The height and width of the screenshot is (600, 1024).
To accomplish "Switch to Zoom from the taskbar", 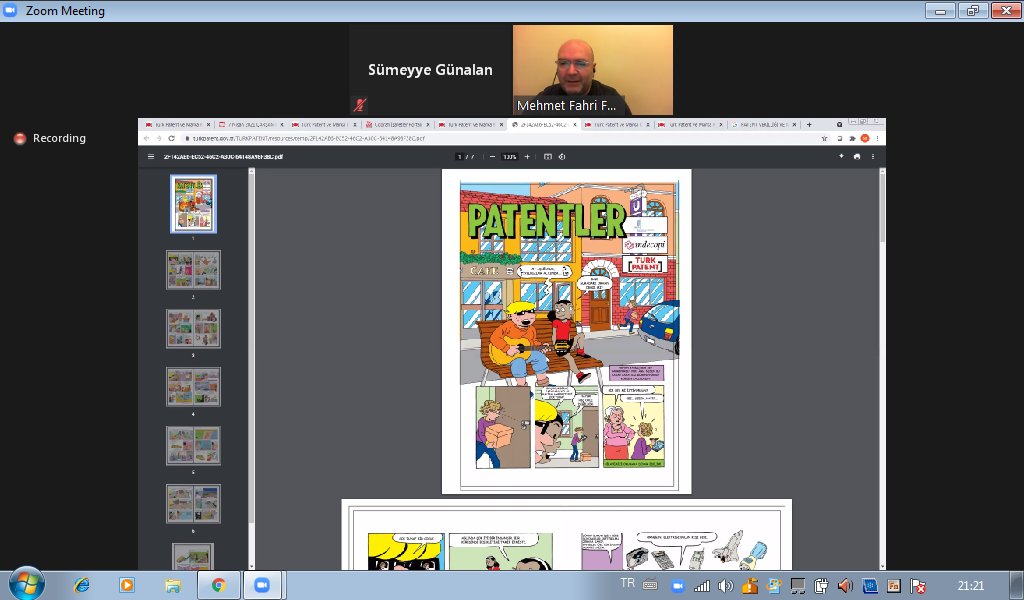I will [263, 585].
